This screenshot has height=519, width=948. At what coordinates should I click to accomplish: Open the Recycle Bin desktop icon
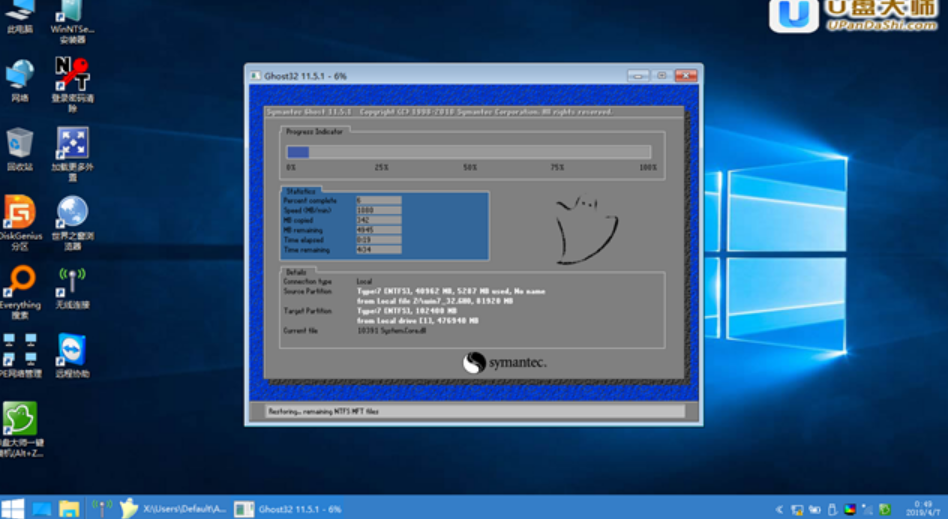point(19,144)
